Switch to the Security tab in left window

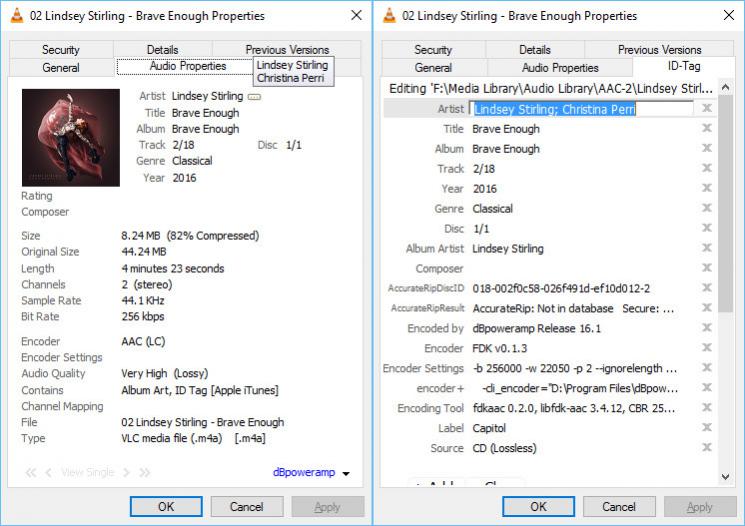click(61, 50)
